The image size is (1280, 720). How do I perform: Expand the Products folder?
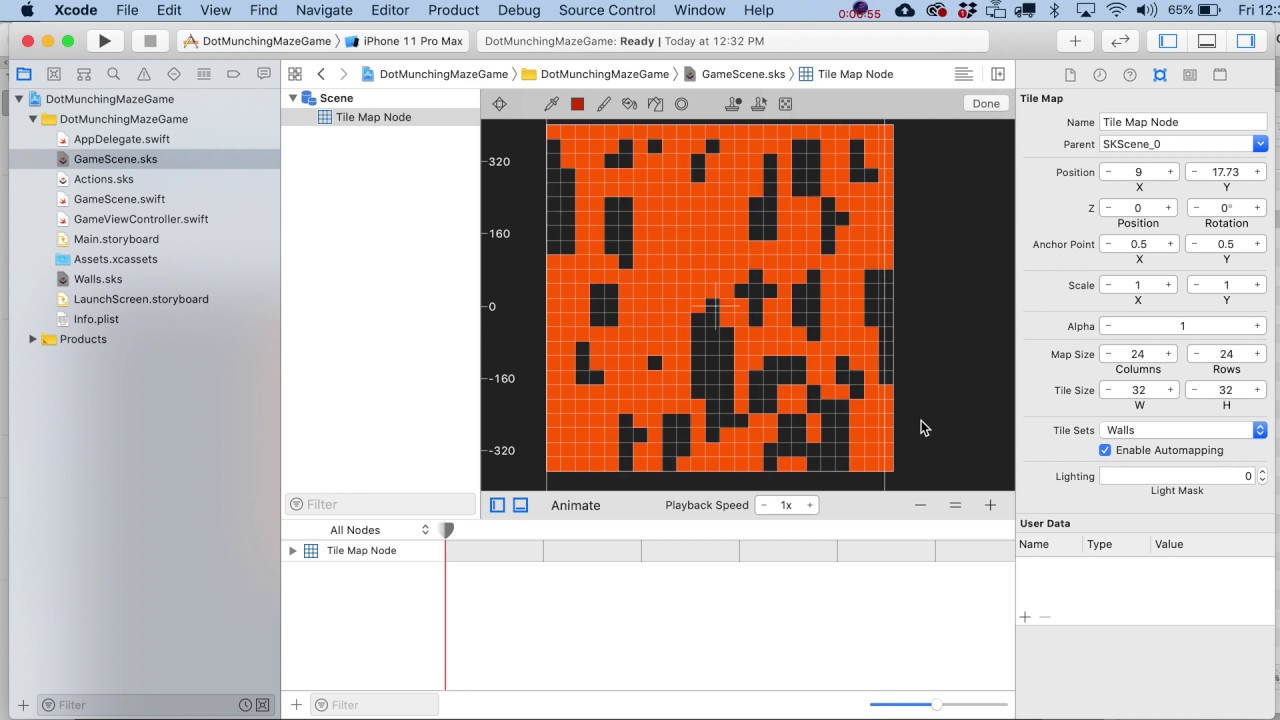[x=33, y=339]
